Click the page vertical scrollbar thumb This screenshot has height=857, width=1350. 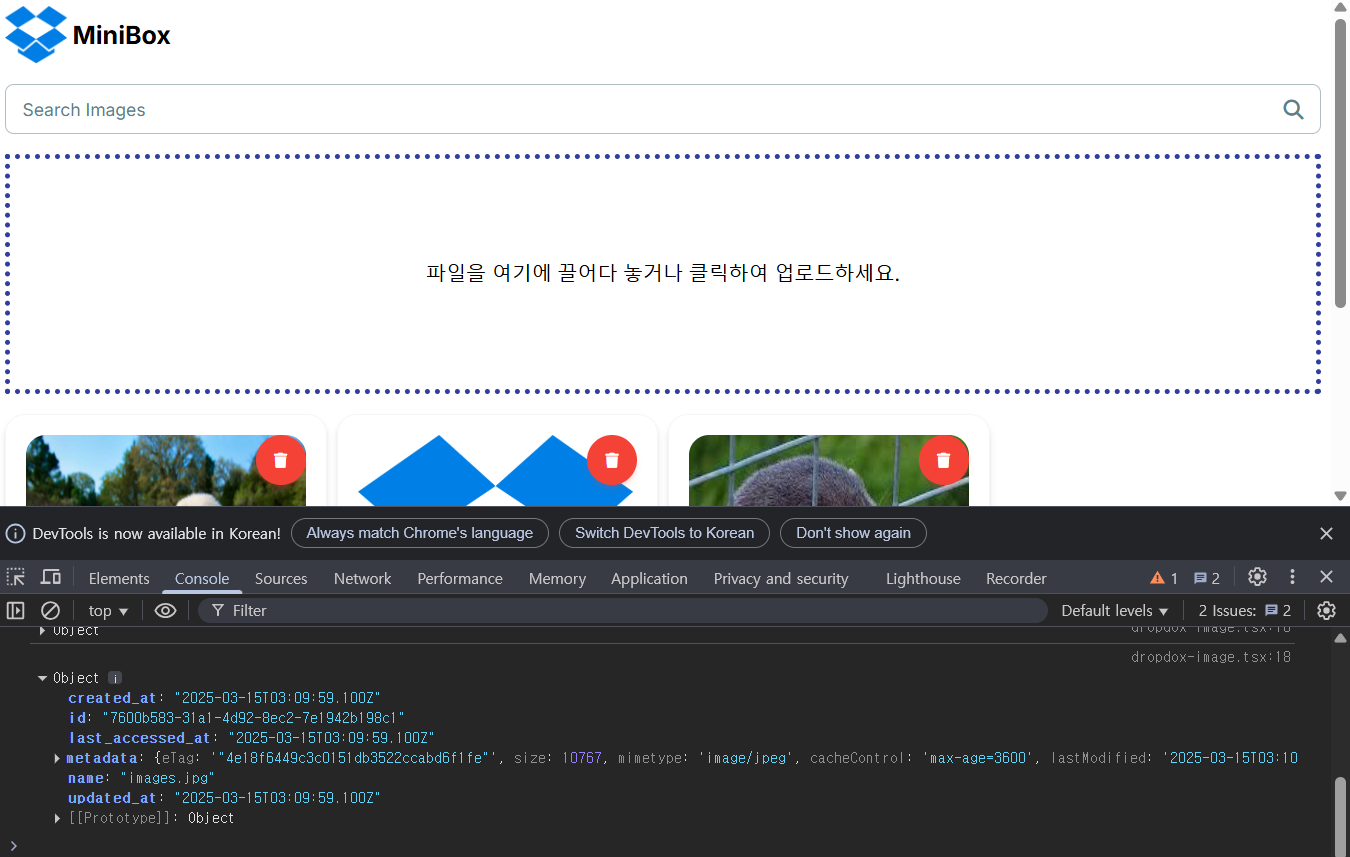point(1341,162)
